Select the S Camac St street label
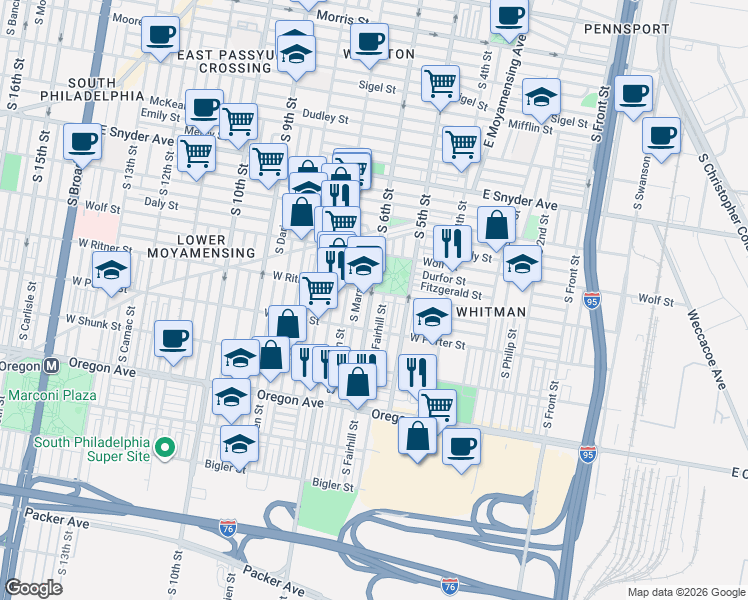The height and width of the screenshot is (600, 748). click(127, 335)
